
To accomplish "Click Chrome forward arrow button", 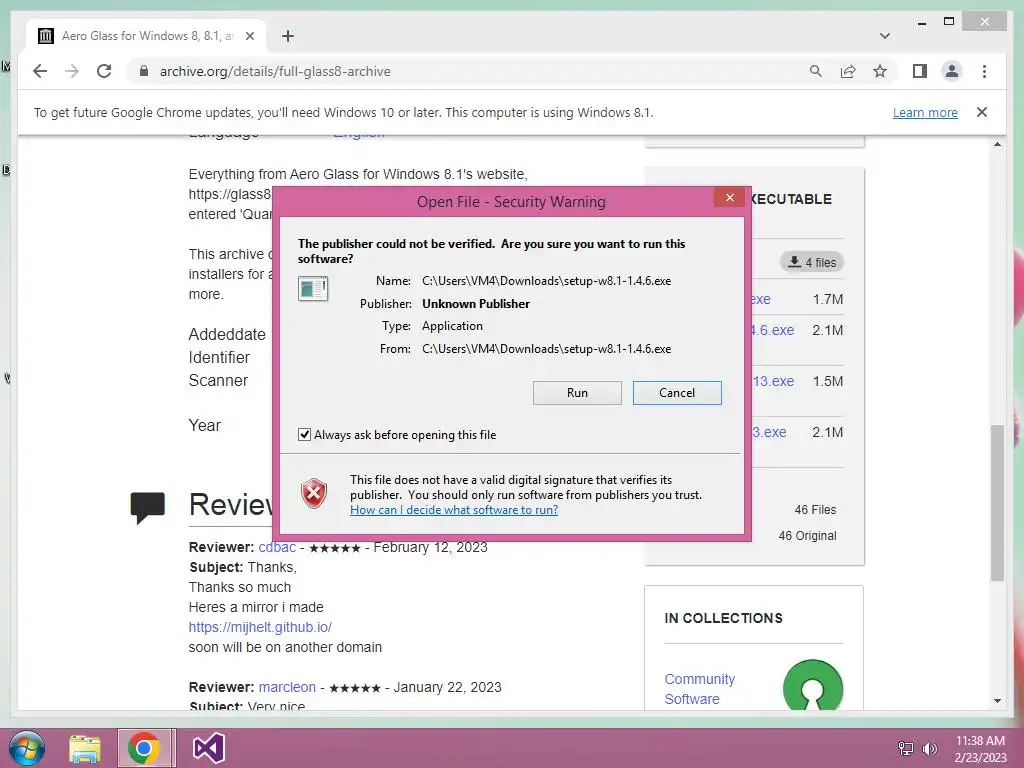I will [x=72, y=71].
